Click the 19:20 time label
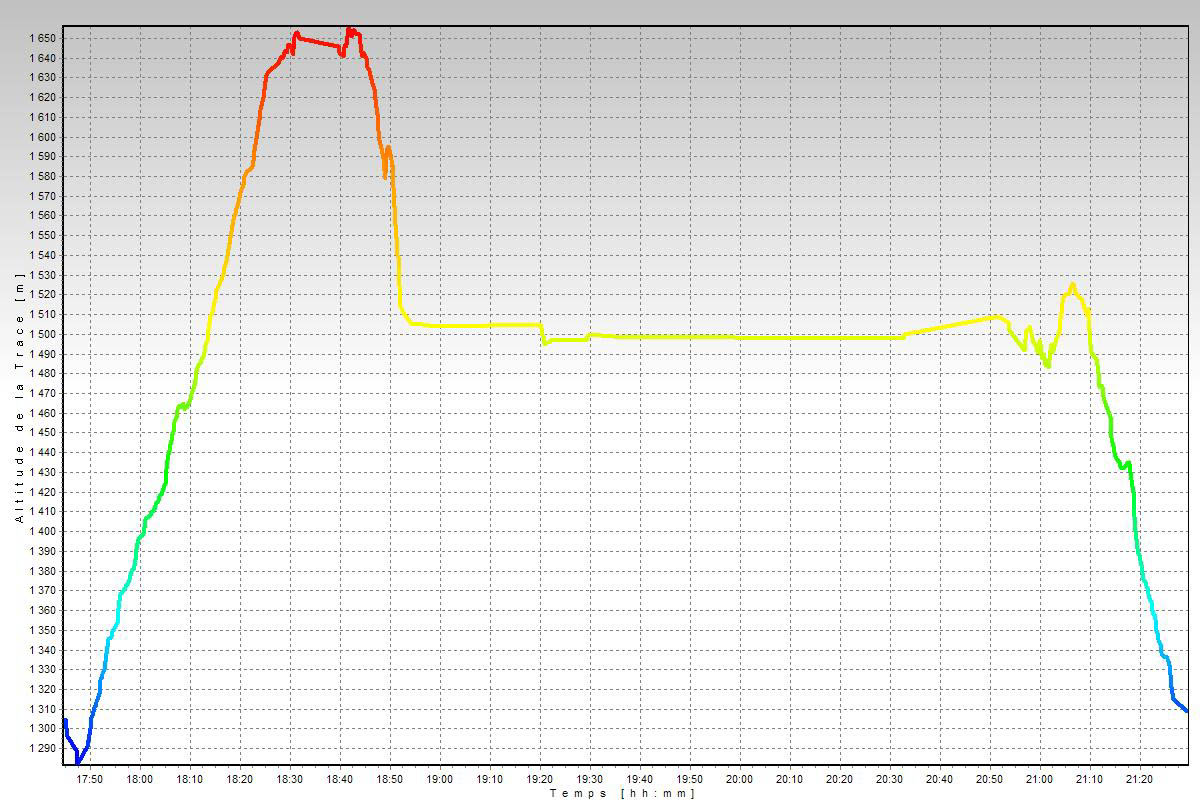 pos(540,779)
